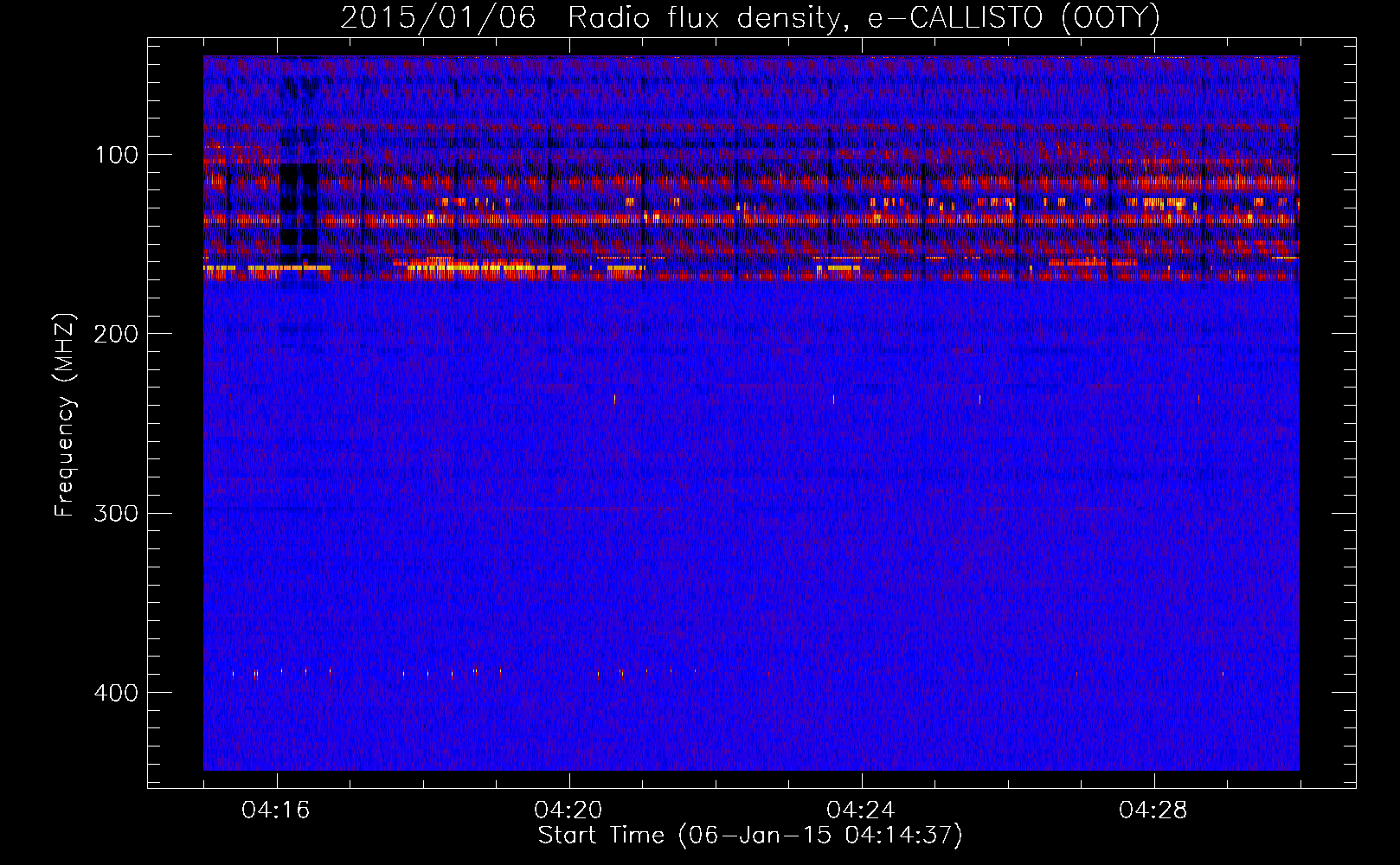Click the 'Frequency (MHZ)' axis label

pos(65,414)
